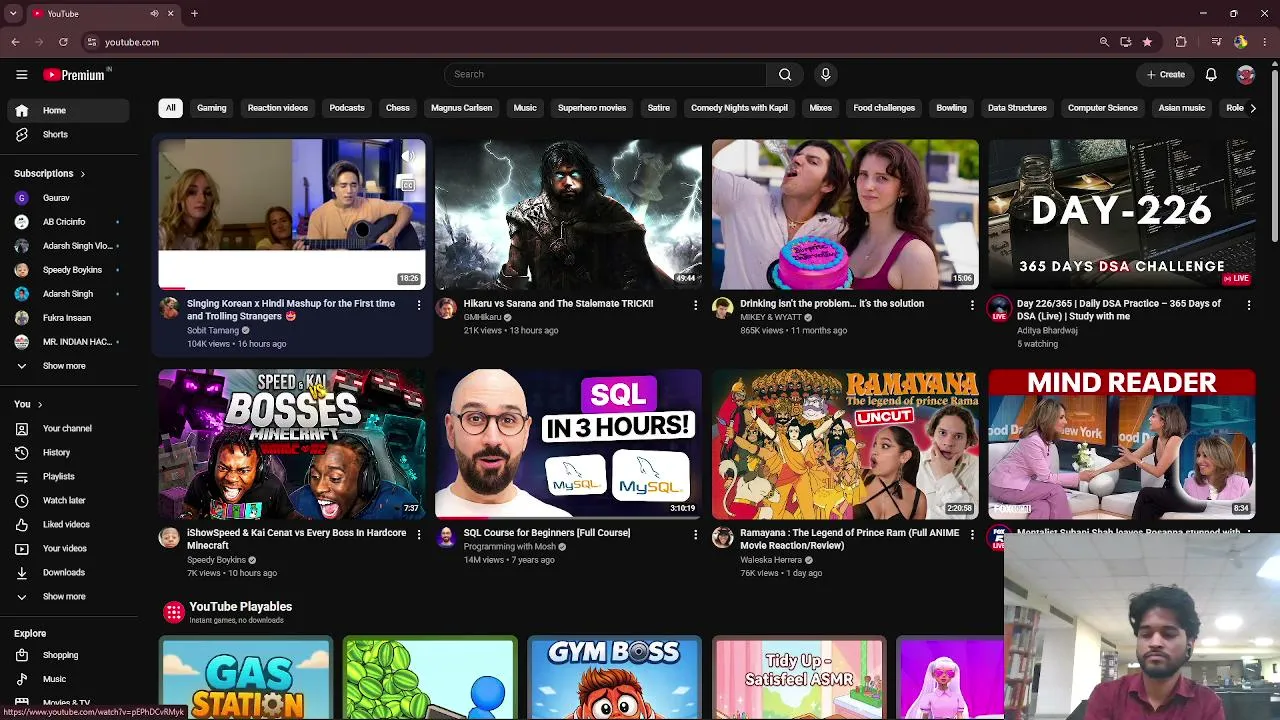Open options menu for Day 226/365 DSA video
This screenshot has width=1280, height=720.
pyautogui.click(x=1248, y=304)
